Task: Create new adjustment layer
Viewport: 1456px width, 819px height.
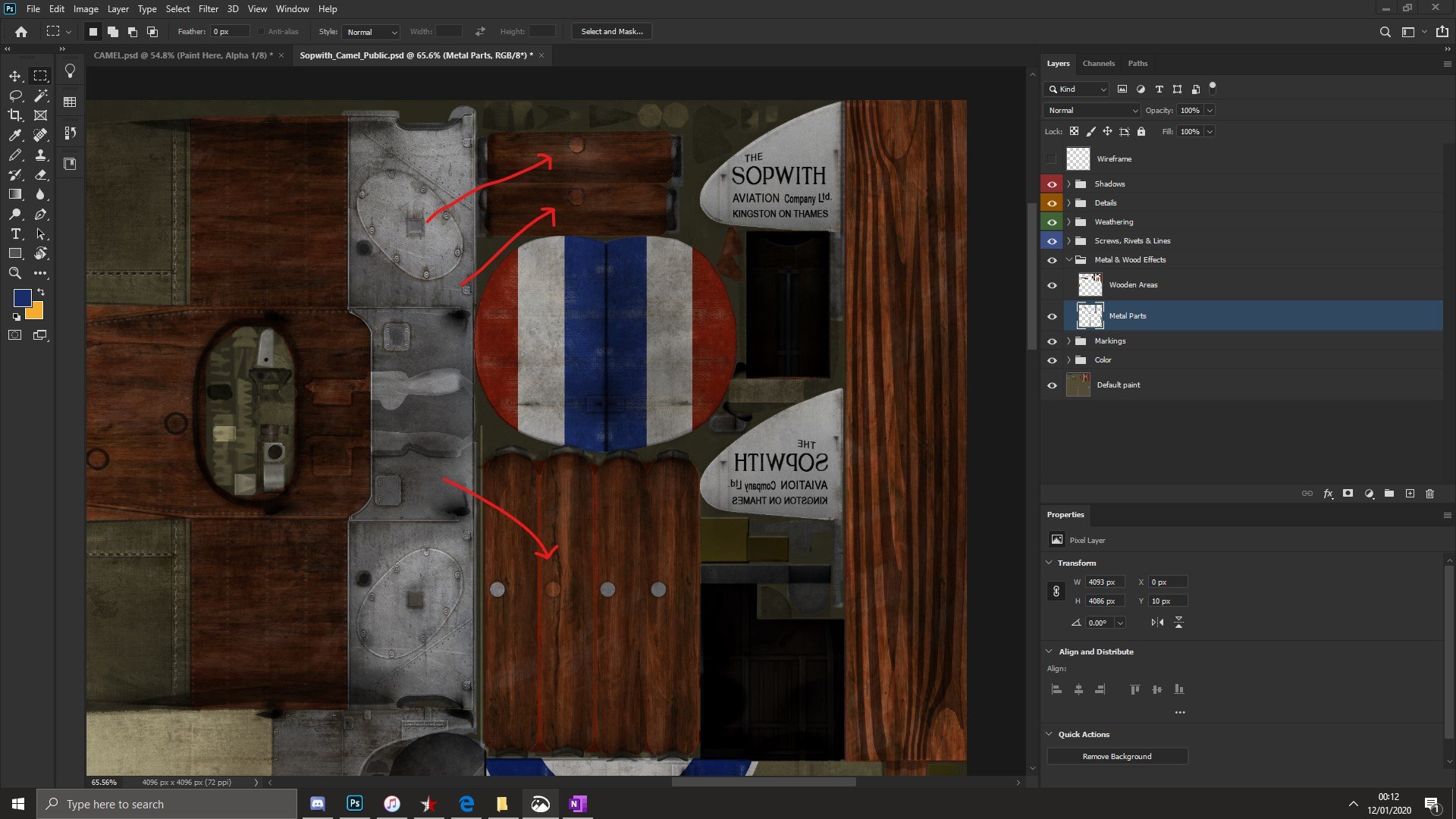Action: click(1369, 494)
